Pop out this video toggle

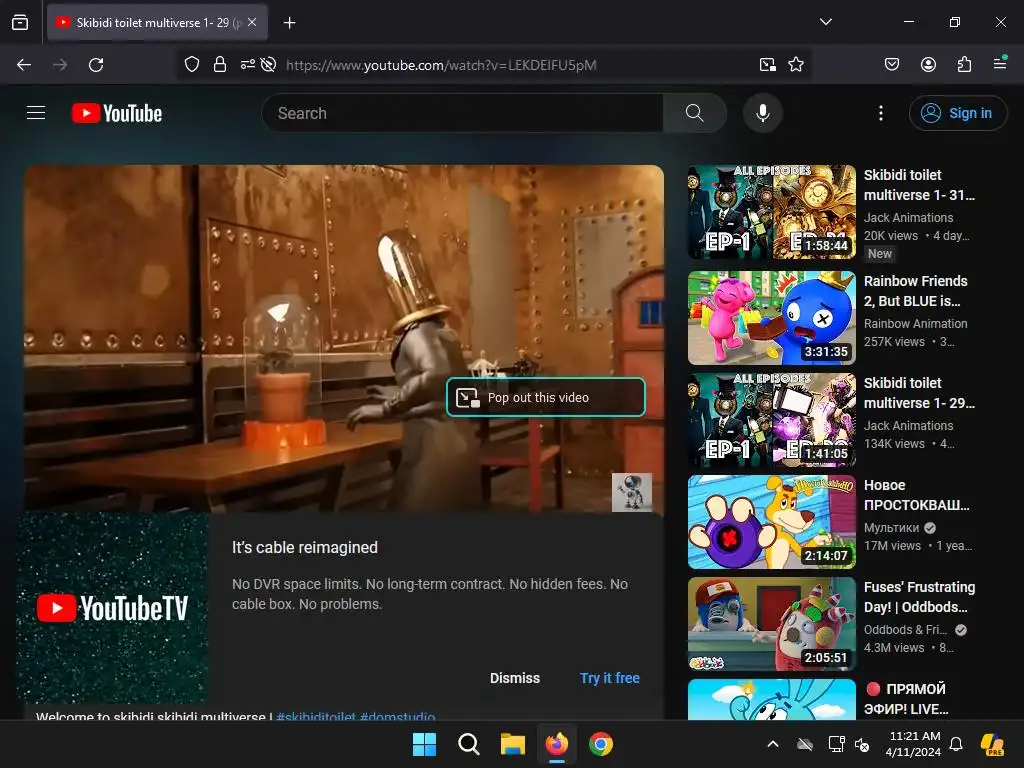coord(545,397)
